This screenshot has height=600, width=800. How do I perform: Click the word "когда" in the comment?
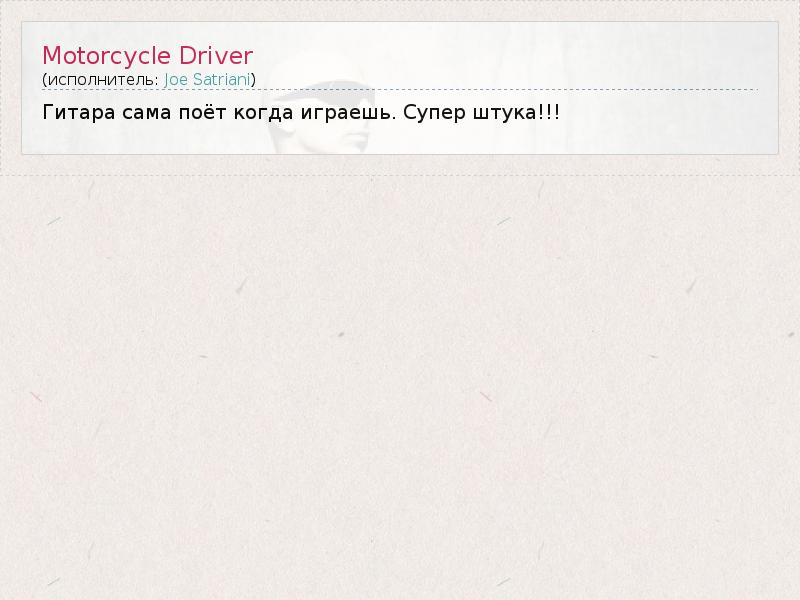click(x=263, y=112)
